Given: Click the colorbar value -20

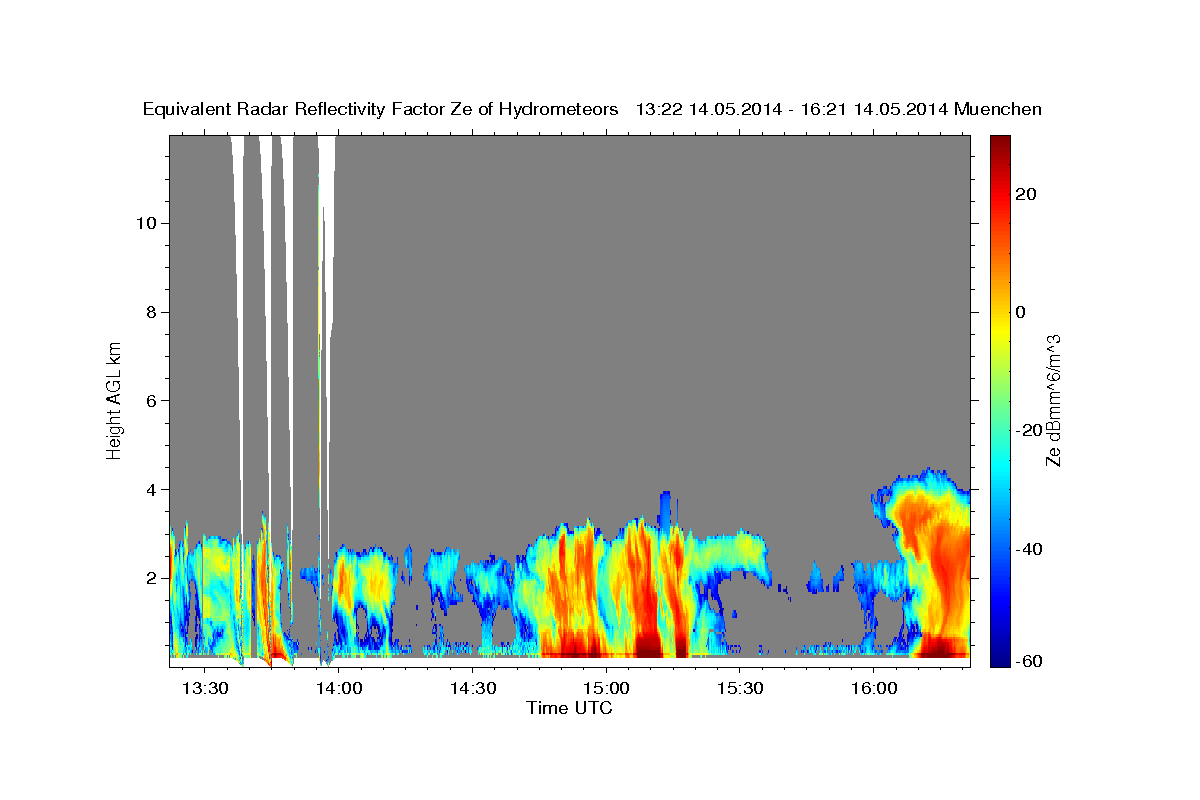Looking at the screenshot, I should click(1029, 431).
